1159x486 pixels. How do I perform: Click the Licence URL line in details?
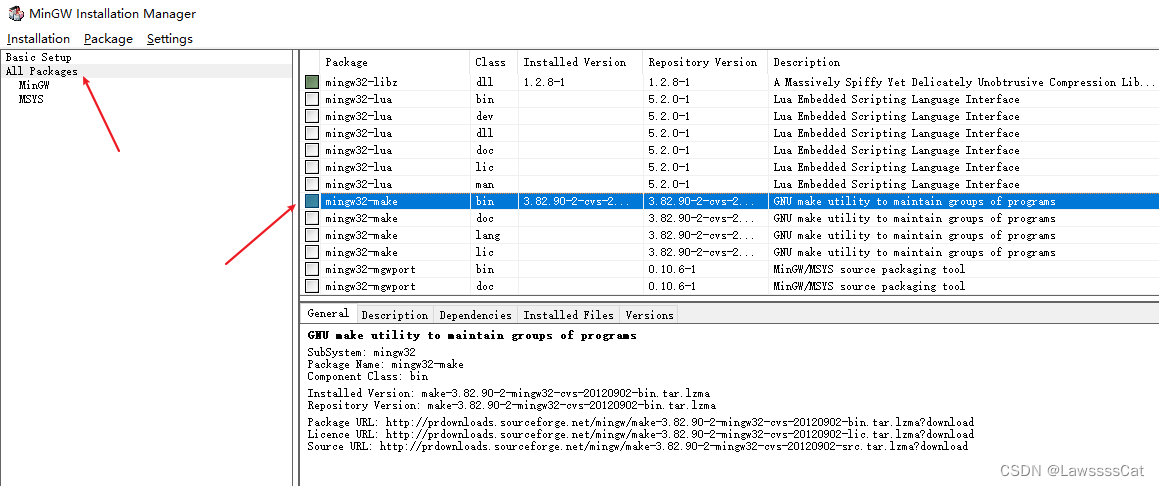(x=640, y=434)
